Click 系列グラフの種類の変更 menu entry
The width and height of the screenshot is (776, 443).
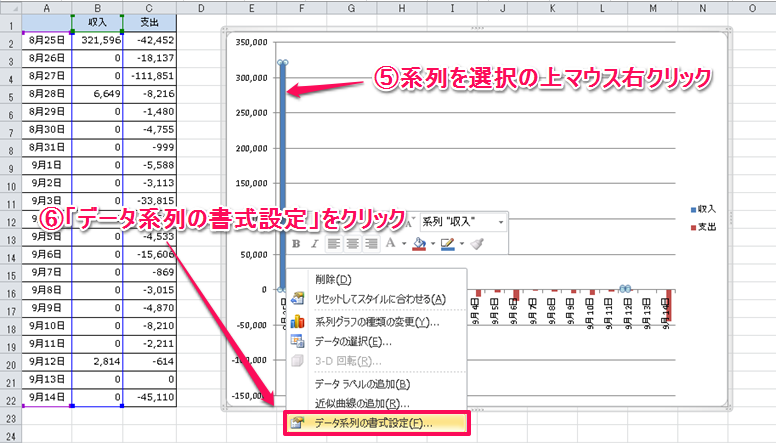click(376, 321)
